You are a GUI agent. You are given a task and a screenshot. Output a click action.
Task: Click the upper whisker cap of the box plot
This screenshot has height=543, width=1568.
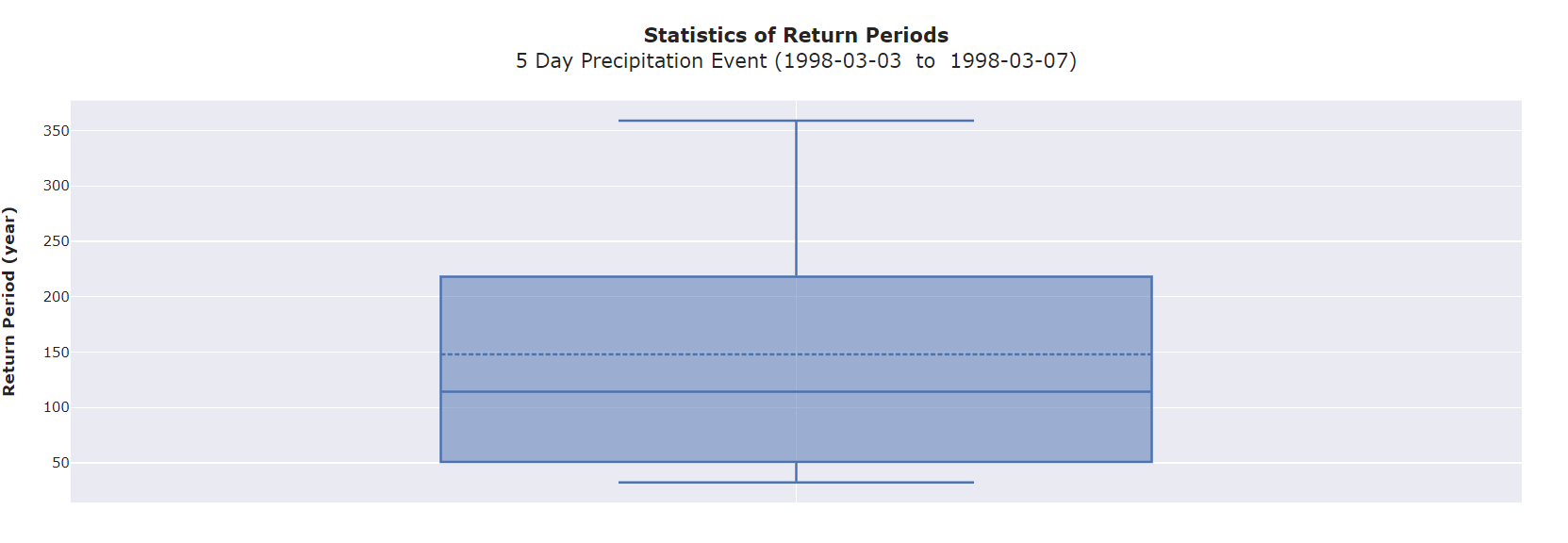[796, 121]
